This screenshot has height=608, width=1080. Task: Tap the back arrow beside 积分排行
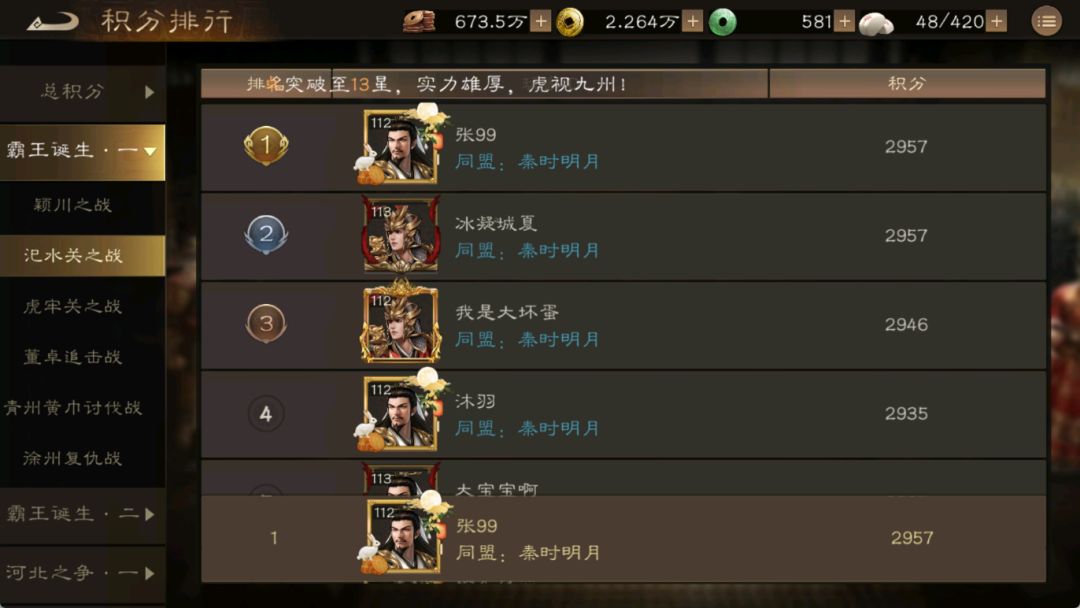point(52,22)
